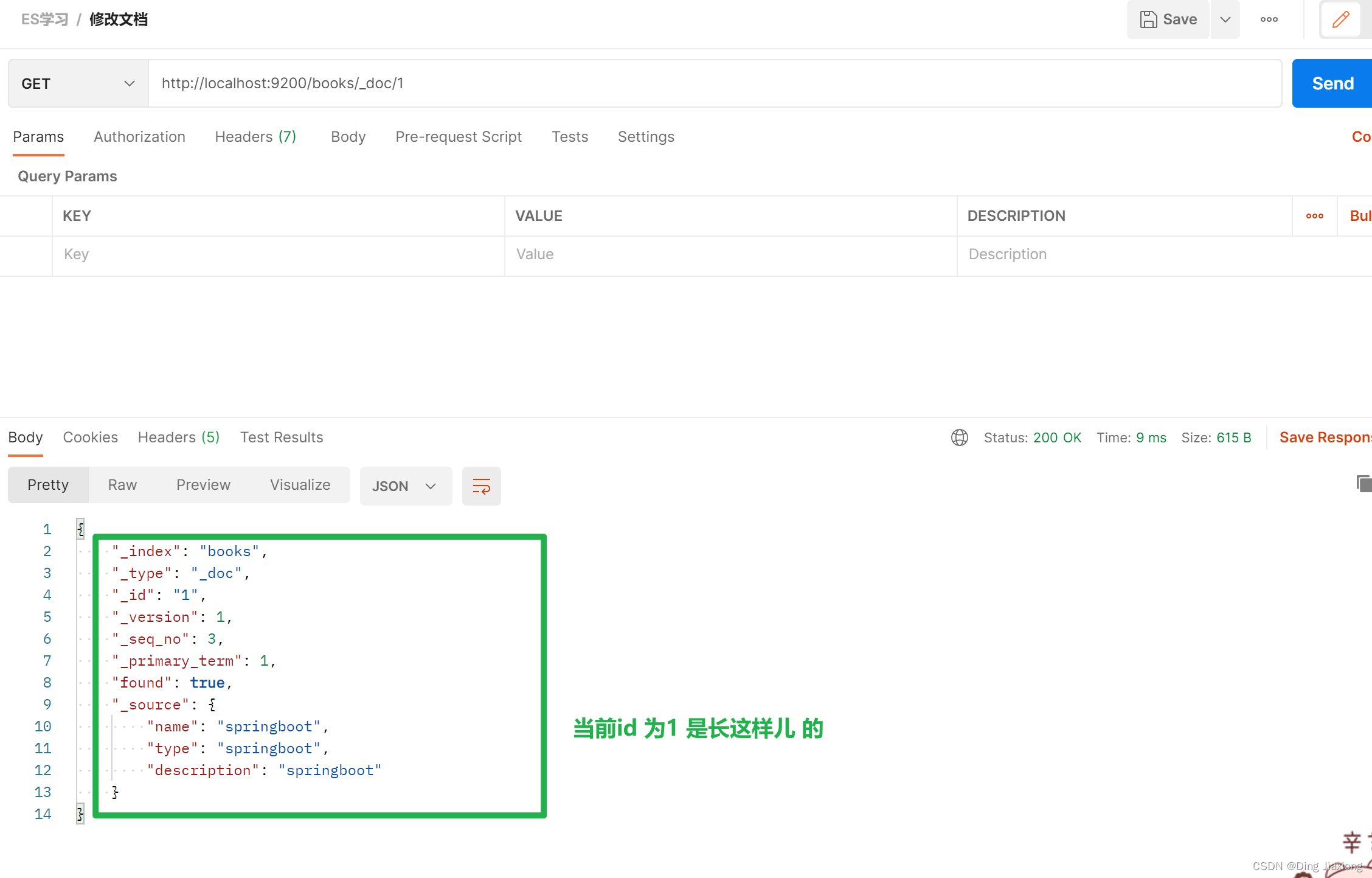
Task: Switch to the Headers tab
Action: point(255,136)
